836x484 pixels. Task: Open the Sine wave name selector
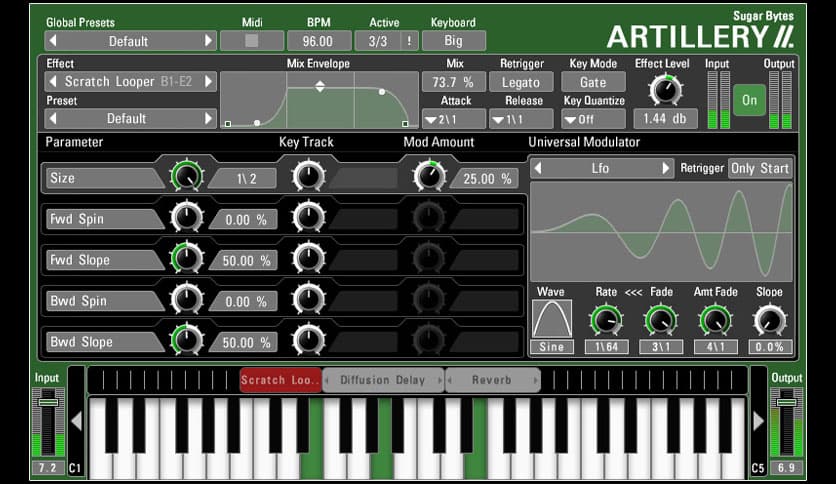552,347
